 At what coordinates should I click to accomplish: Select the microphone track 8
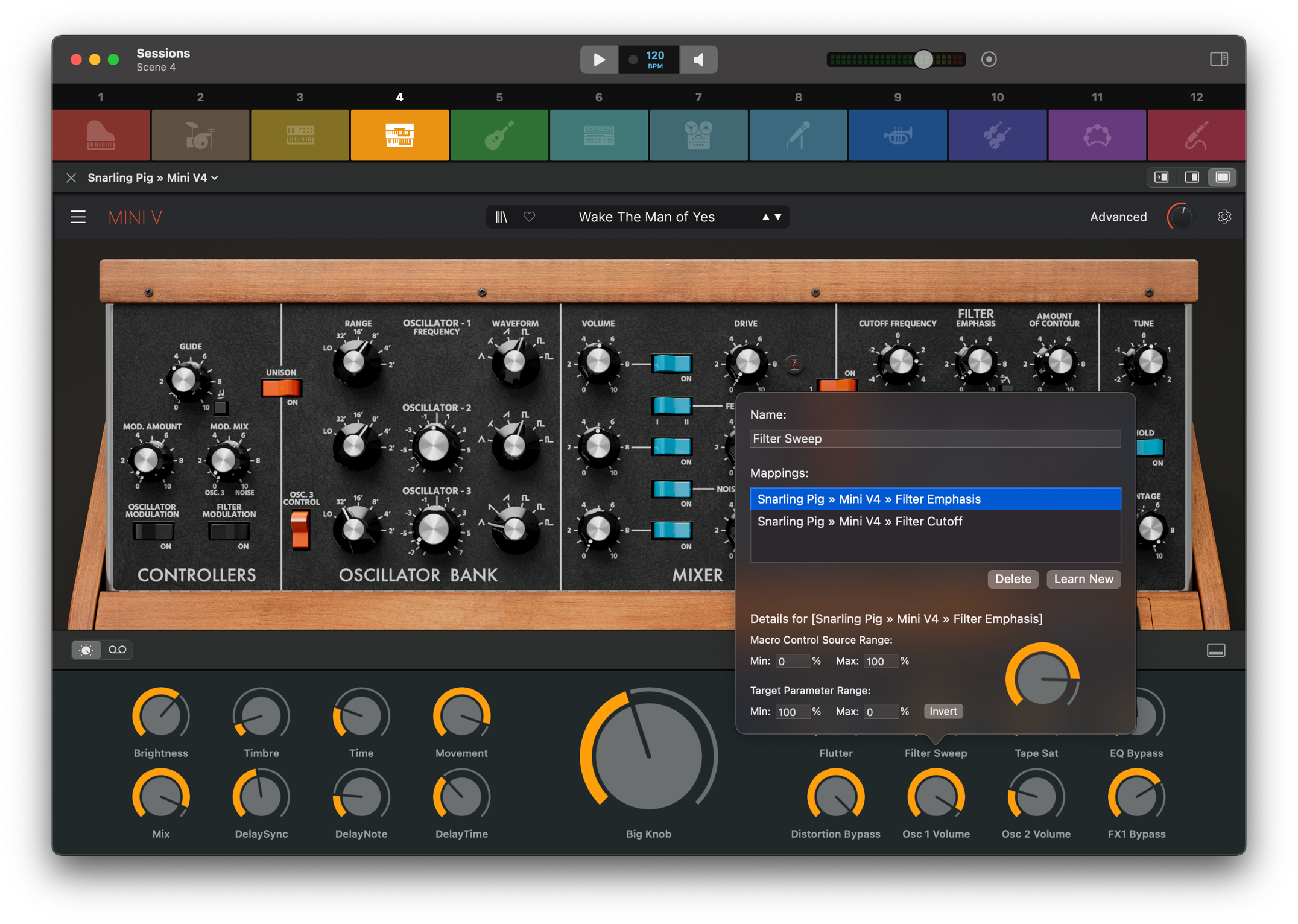coord(798,135)
